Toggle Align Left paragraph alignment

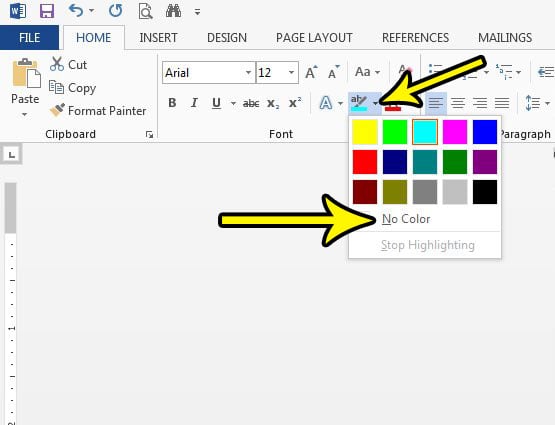pyautogui.click(x=435, y=103)
